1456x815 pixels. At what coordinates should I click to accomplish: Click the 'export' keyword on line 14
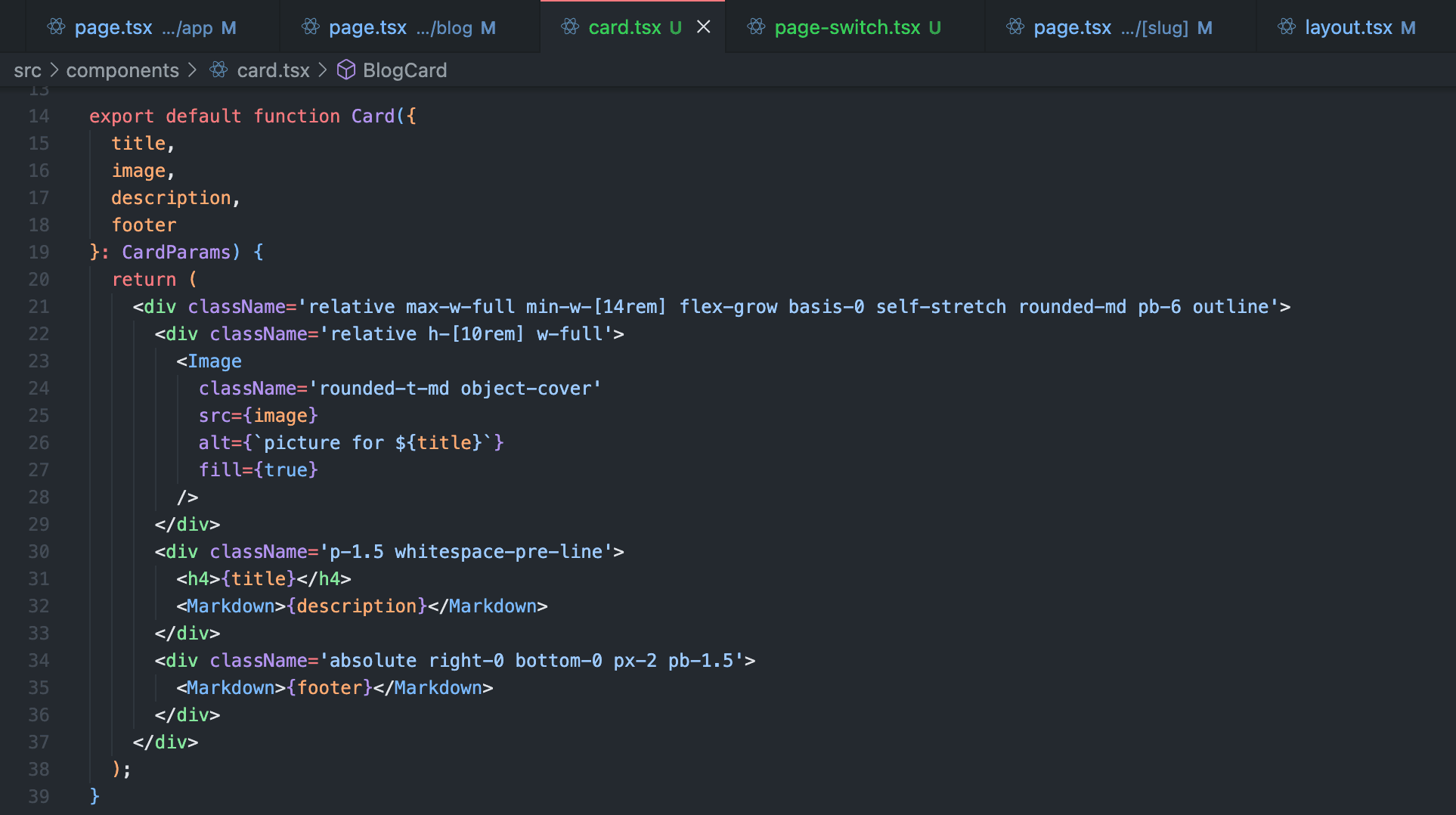coord(122,116)
